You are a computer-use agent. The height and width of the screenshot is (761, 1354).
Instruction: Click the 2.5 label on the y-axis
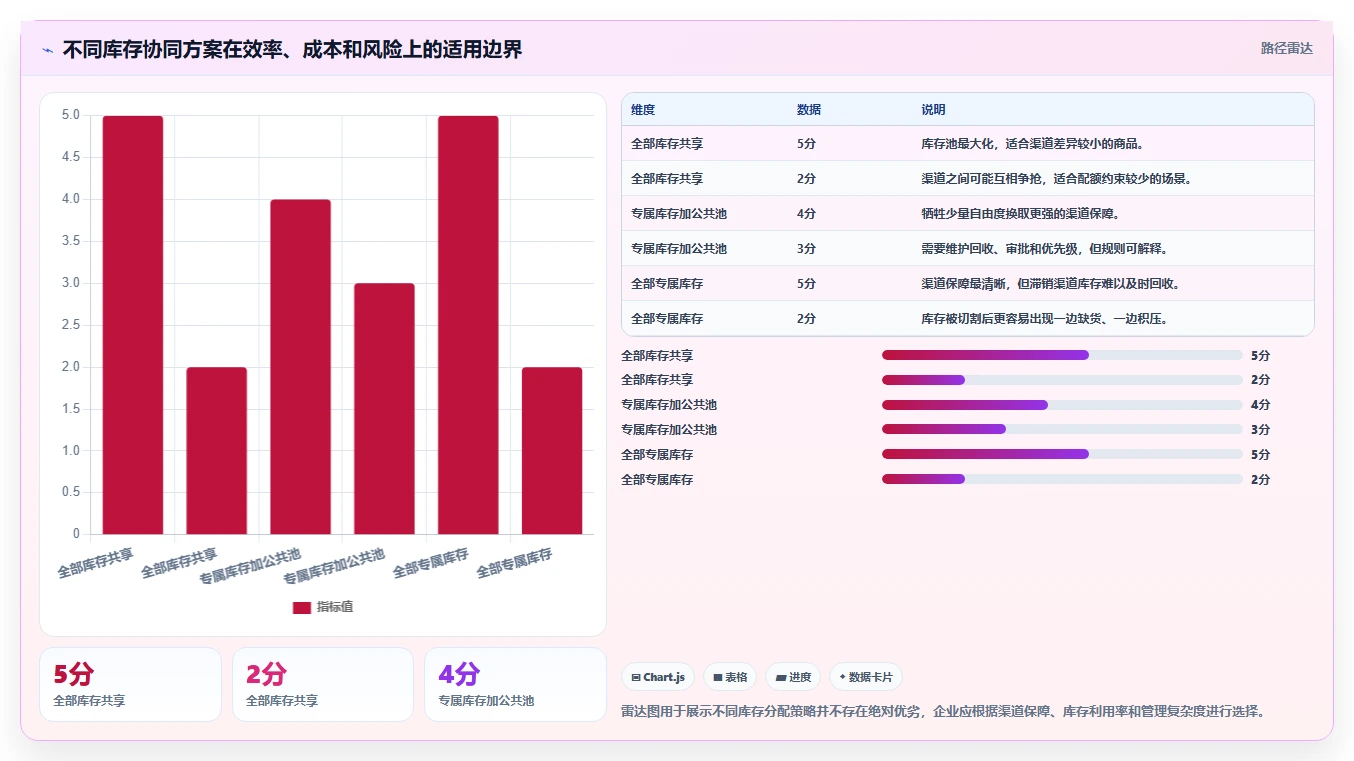click(x=70, y=325)
